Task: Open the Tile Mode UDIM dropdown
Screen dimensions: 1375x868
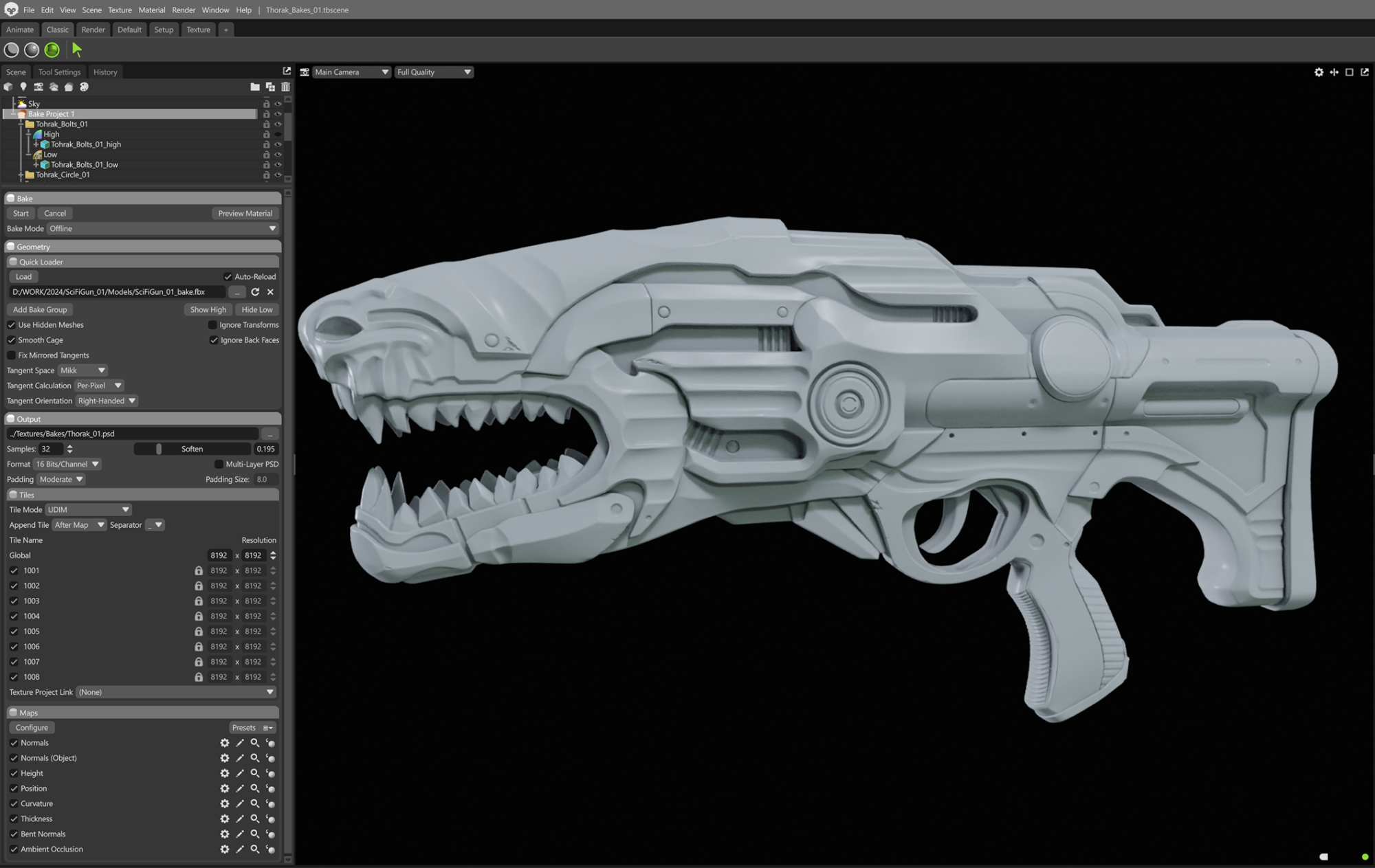Action: [x=88, y=510]
